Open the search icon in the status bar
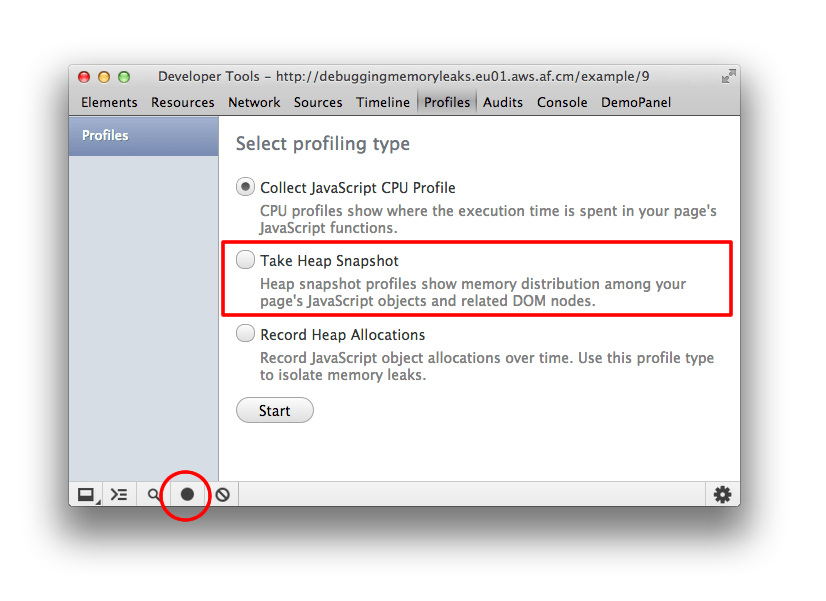 pyautogui.click(x=152, y=494)
